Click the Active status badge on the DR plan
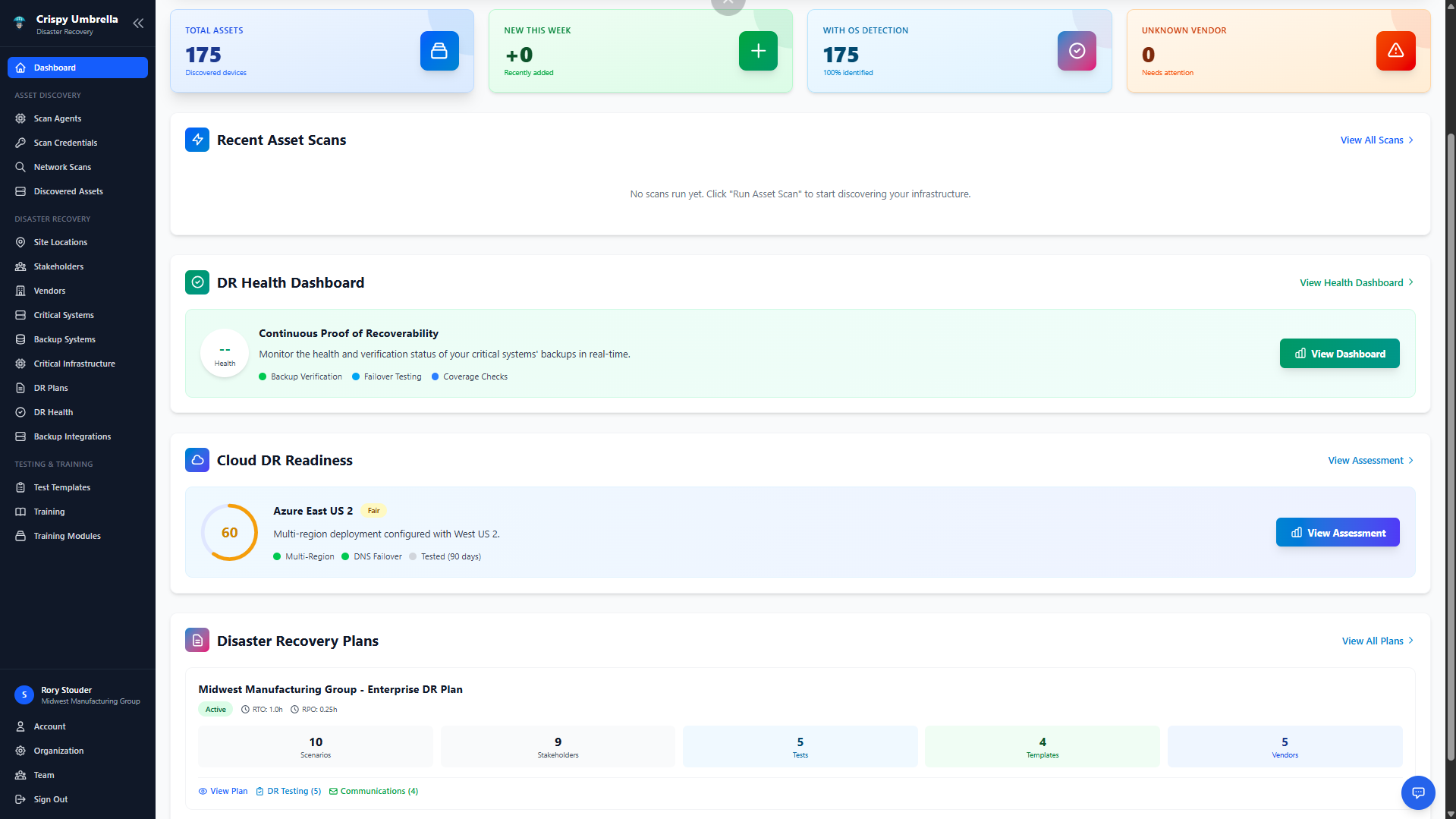Screen dimensions: 1456x819 [x=215, y=709]
